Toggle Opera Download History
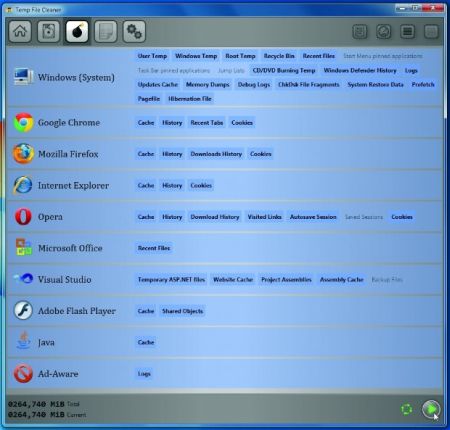 coord(215,217)
